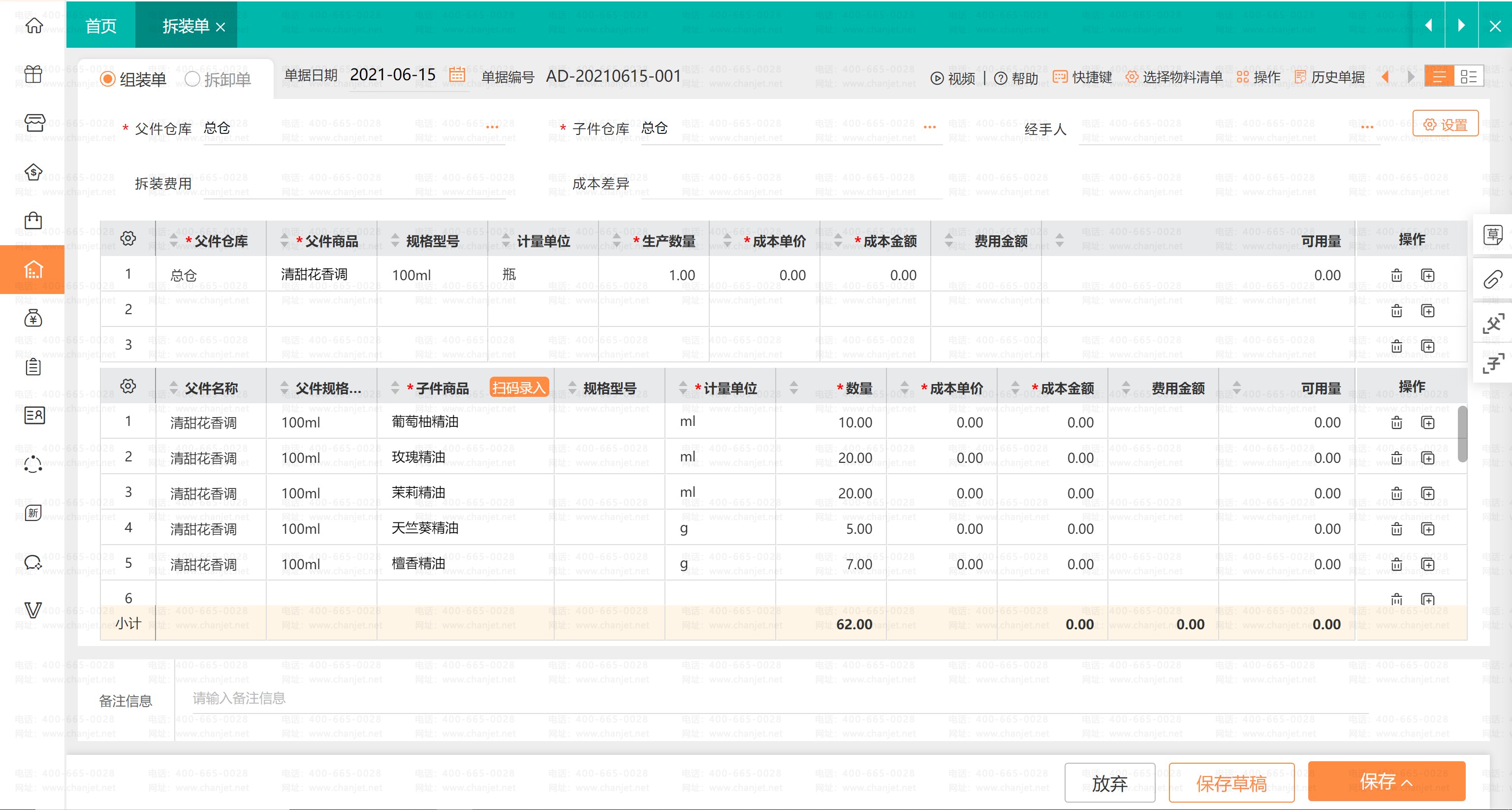Open the 子件仓库 selector ellipsis
The width and height of the screenshot is (1512, 810).
pyautogui.click(x=930, y=128)
